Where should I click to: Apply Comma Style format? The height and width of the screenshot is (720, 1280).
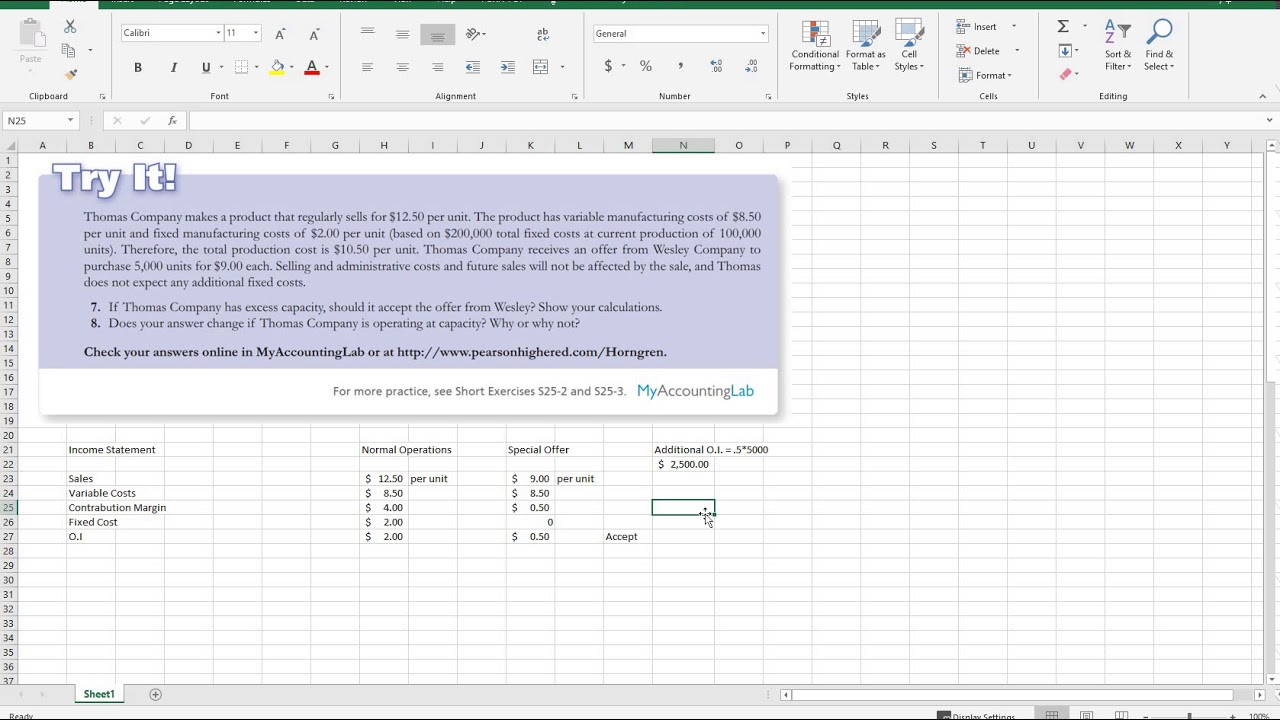click(x=681, y=66)
